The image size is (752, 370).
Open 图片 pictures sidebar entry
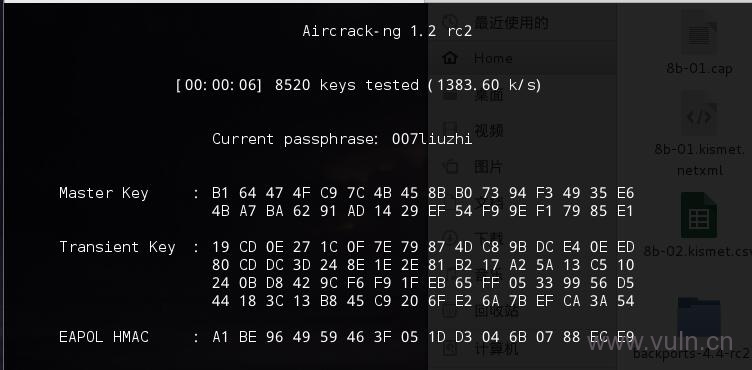pos(489,167)
